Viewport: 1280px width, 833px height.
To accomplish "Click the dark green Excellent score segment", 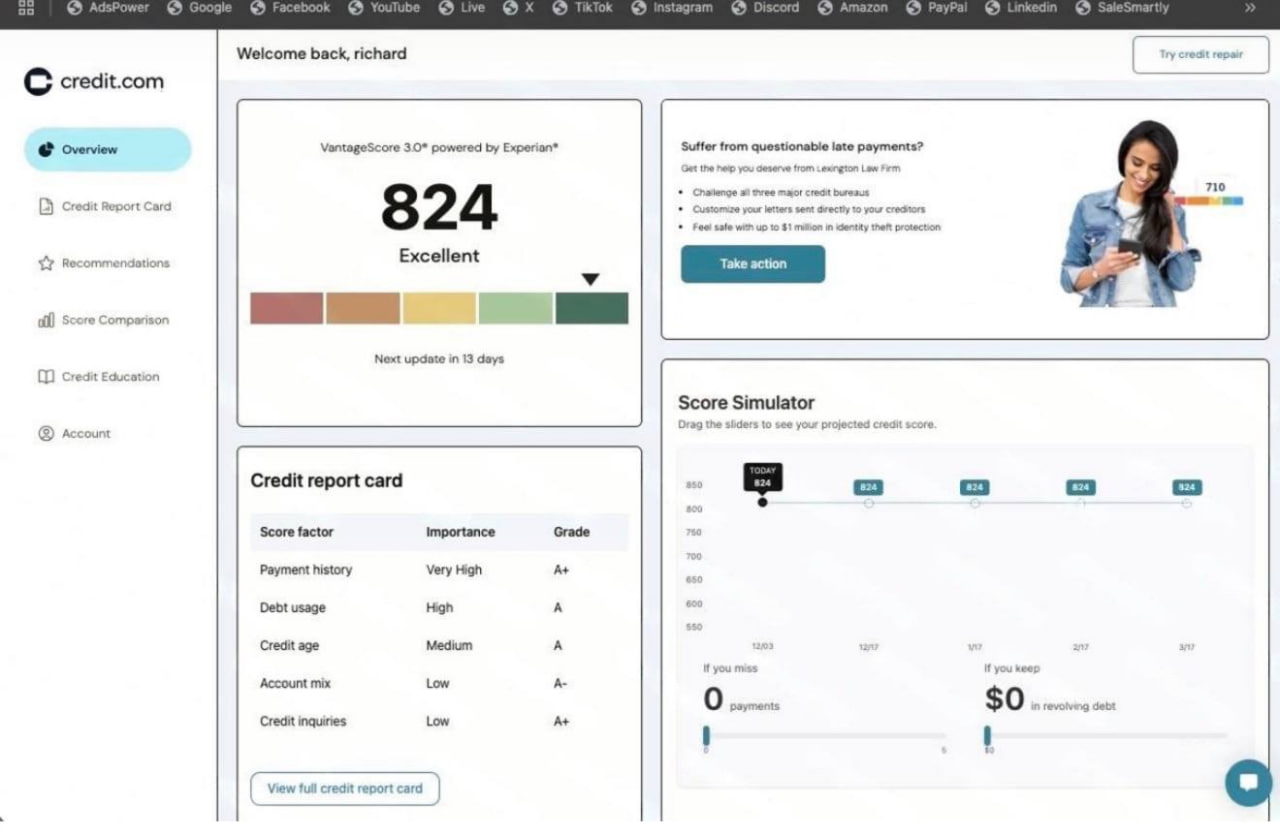I will (x=592, y=308).
